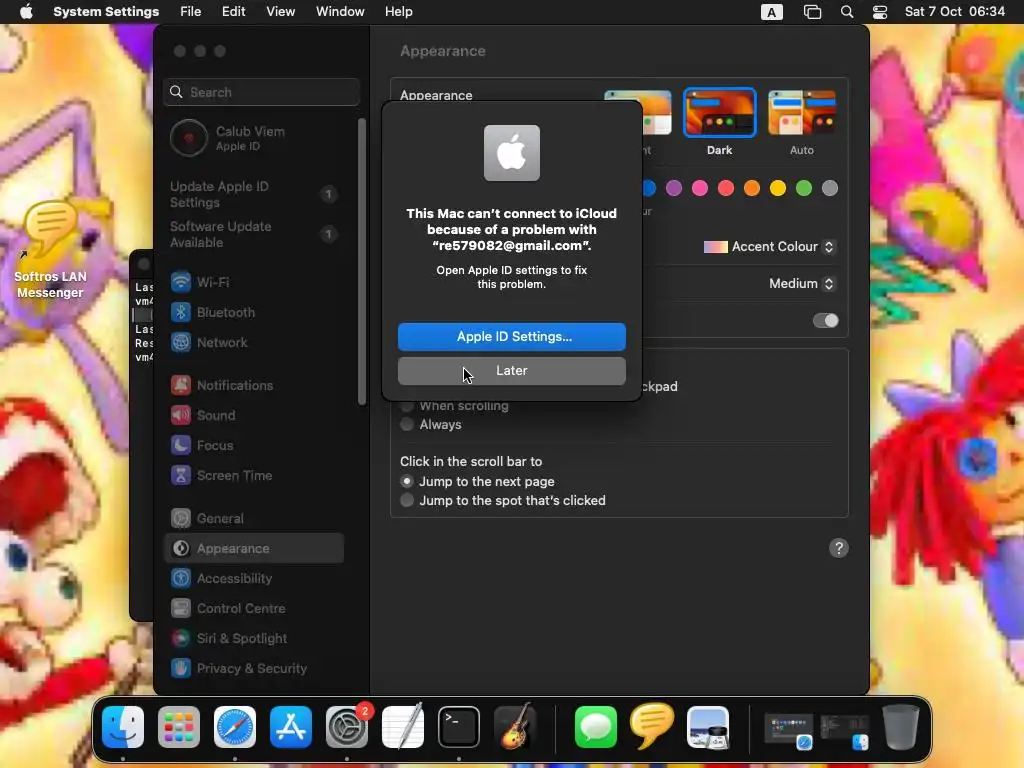This screenshot has width=1024, height=768.
Task: Choose the Dark appearance thumbnail
Action: tap(719, 113)
